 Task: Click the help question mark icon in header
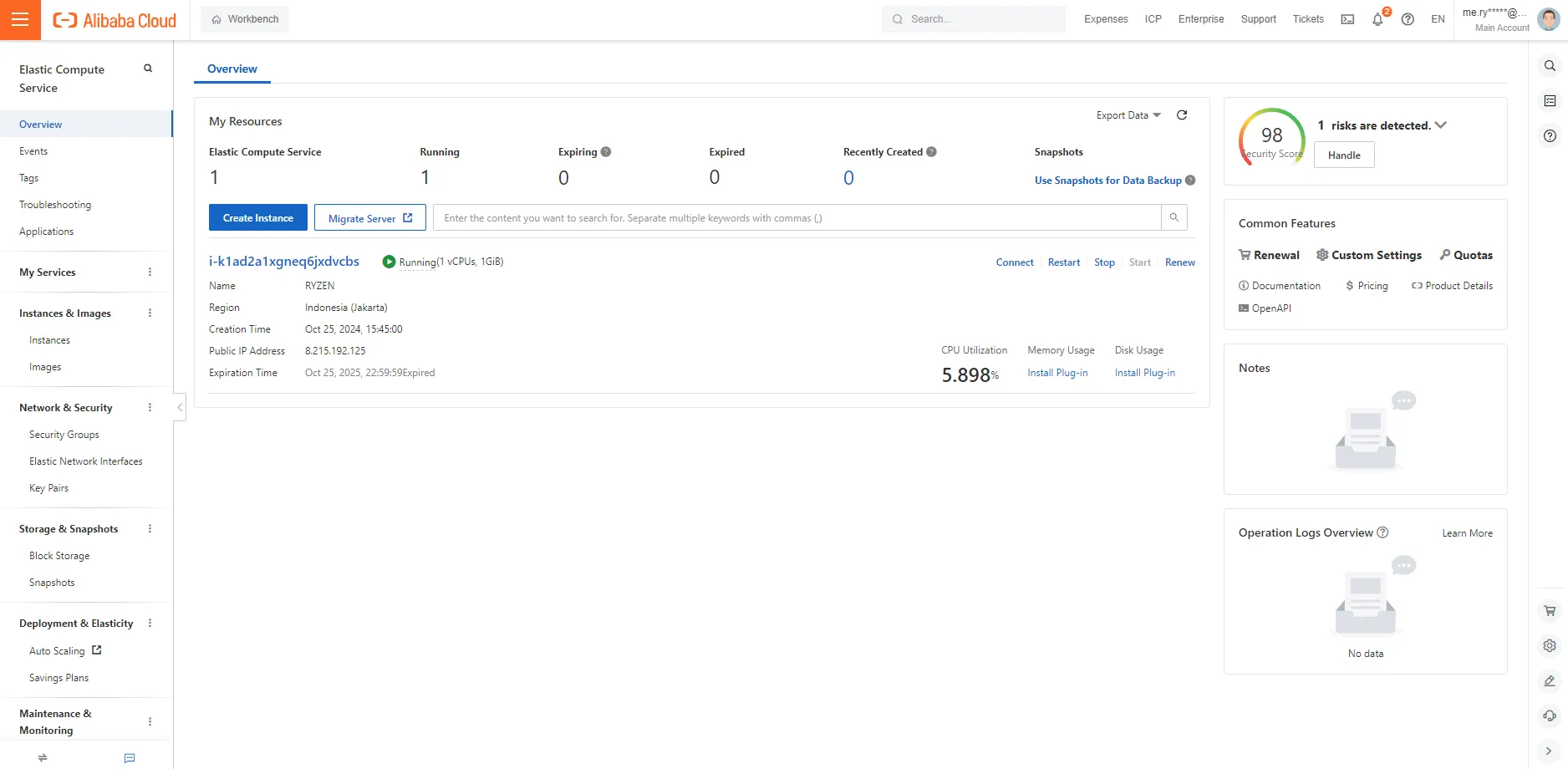(x=1408, y=19)
